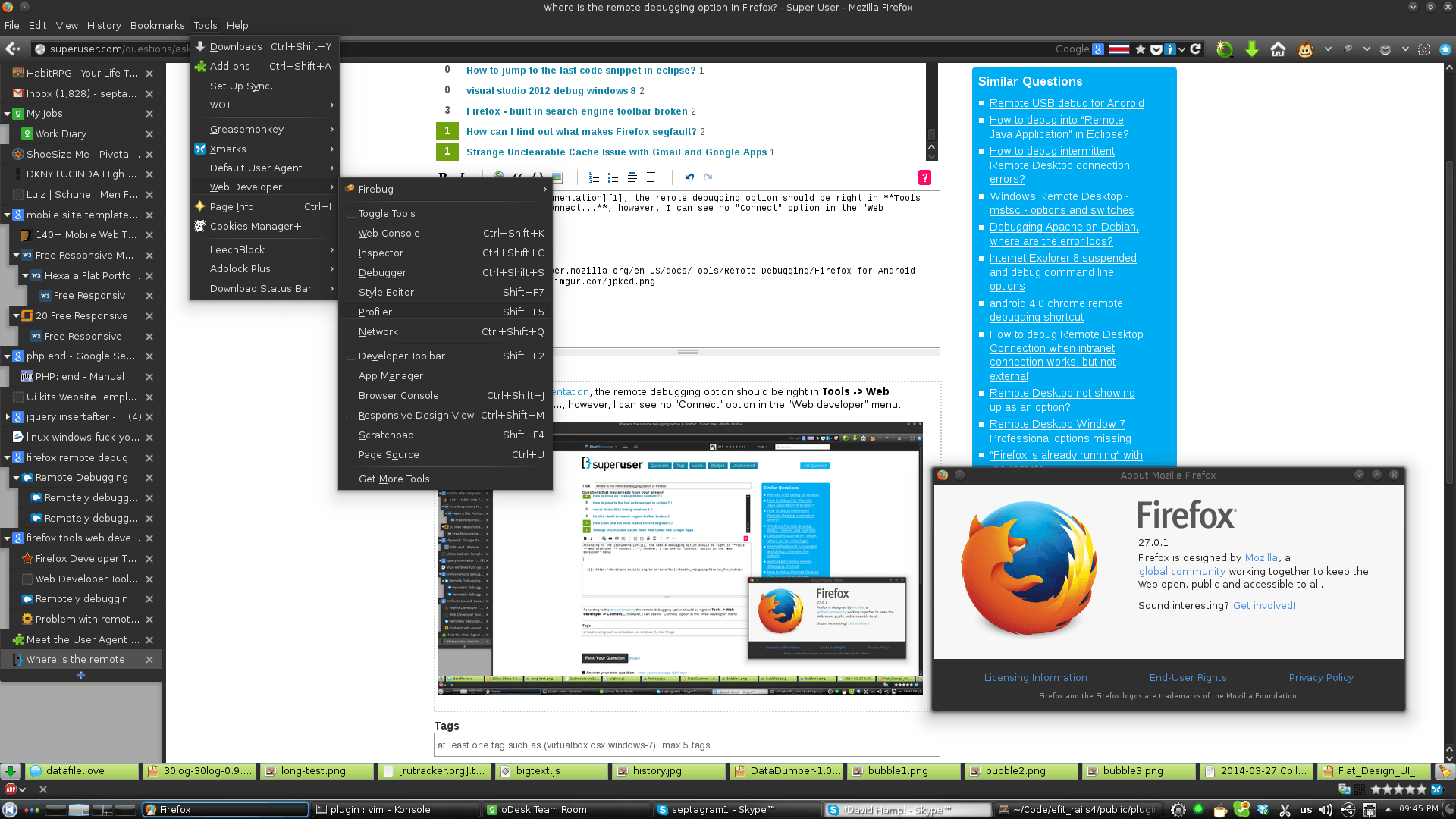This screenshot has width=1456, height=819.
Task: Click Licensing Information link in About dialog
Action: pos(1035,678)
